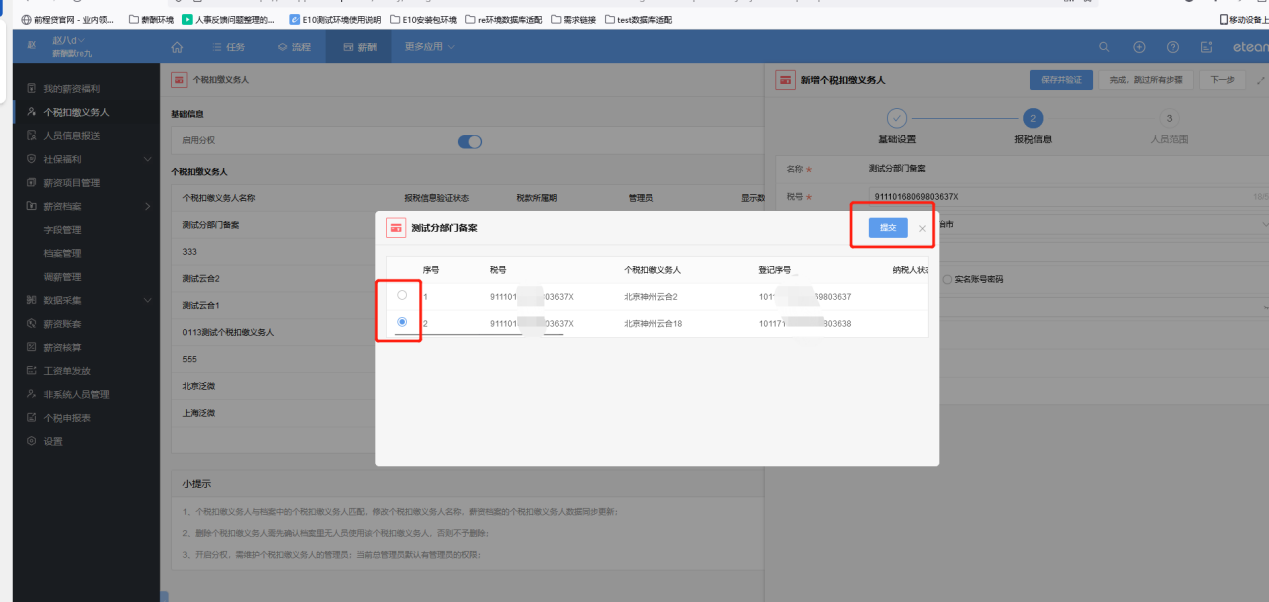Click the red icon of 测试分部门备案 dialog
This screenshot has height=602, width=1269.
(x=396, y=228)
